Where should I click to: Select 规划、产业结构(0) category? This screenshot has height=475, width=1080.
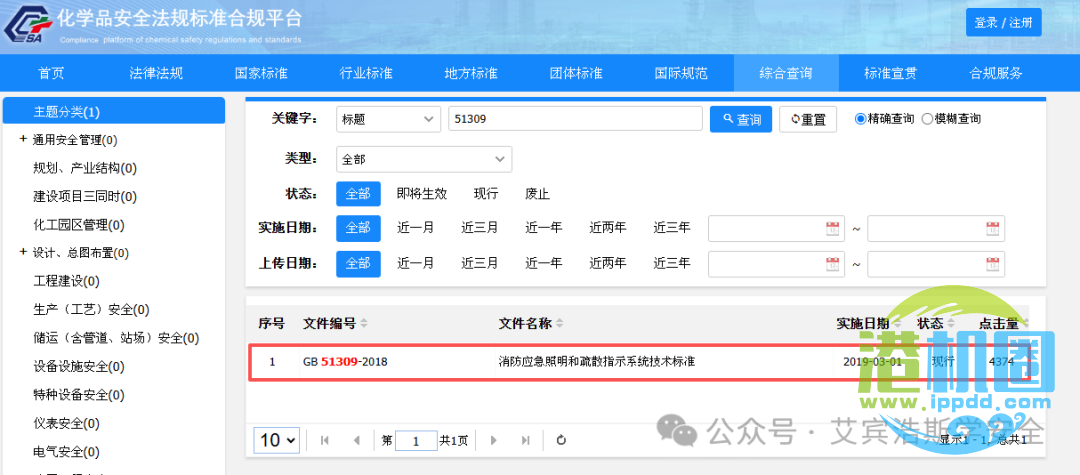(x=85, y=168)
